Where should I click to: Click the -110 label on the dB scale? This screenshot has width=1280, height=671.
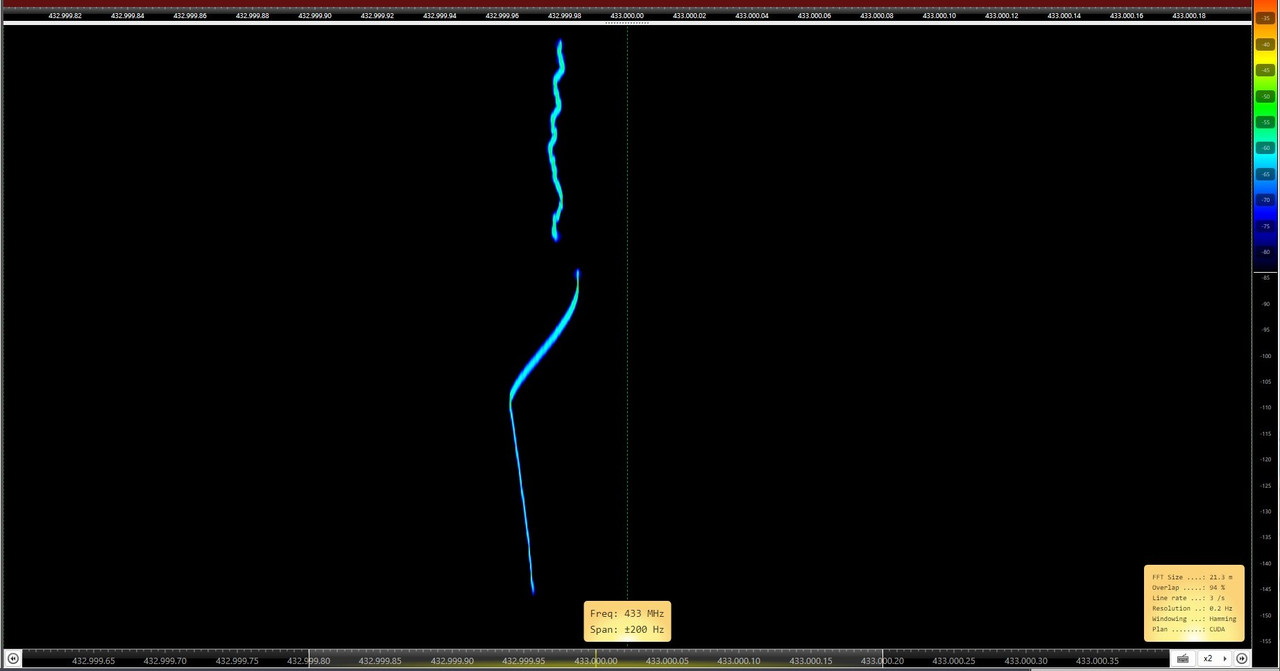click(x=1265, y=408)
